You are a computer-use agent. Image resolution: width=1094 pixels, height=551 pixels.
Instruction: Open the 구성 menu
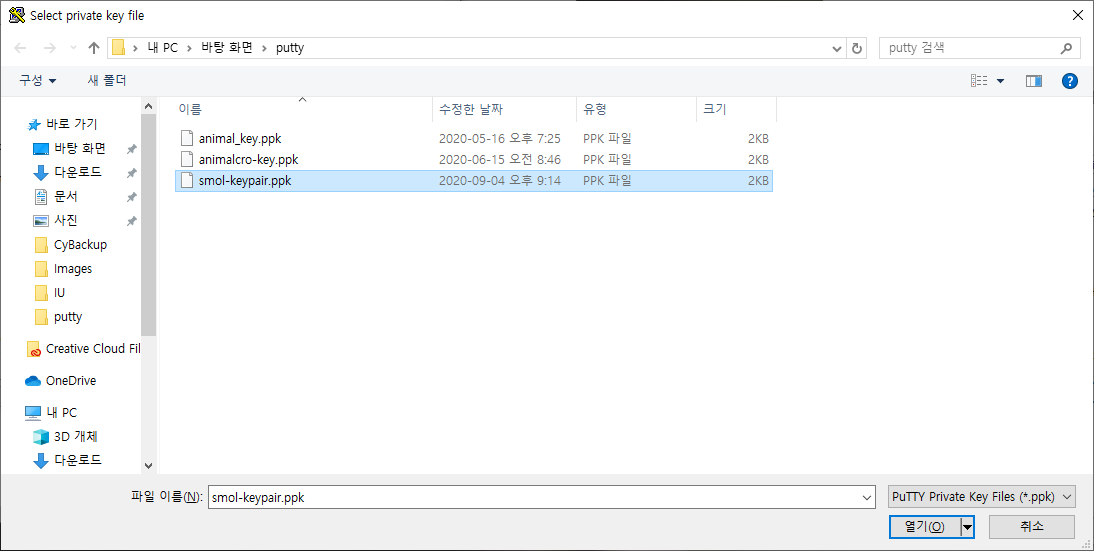(38, 81)
